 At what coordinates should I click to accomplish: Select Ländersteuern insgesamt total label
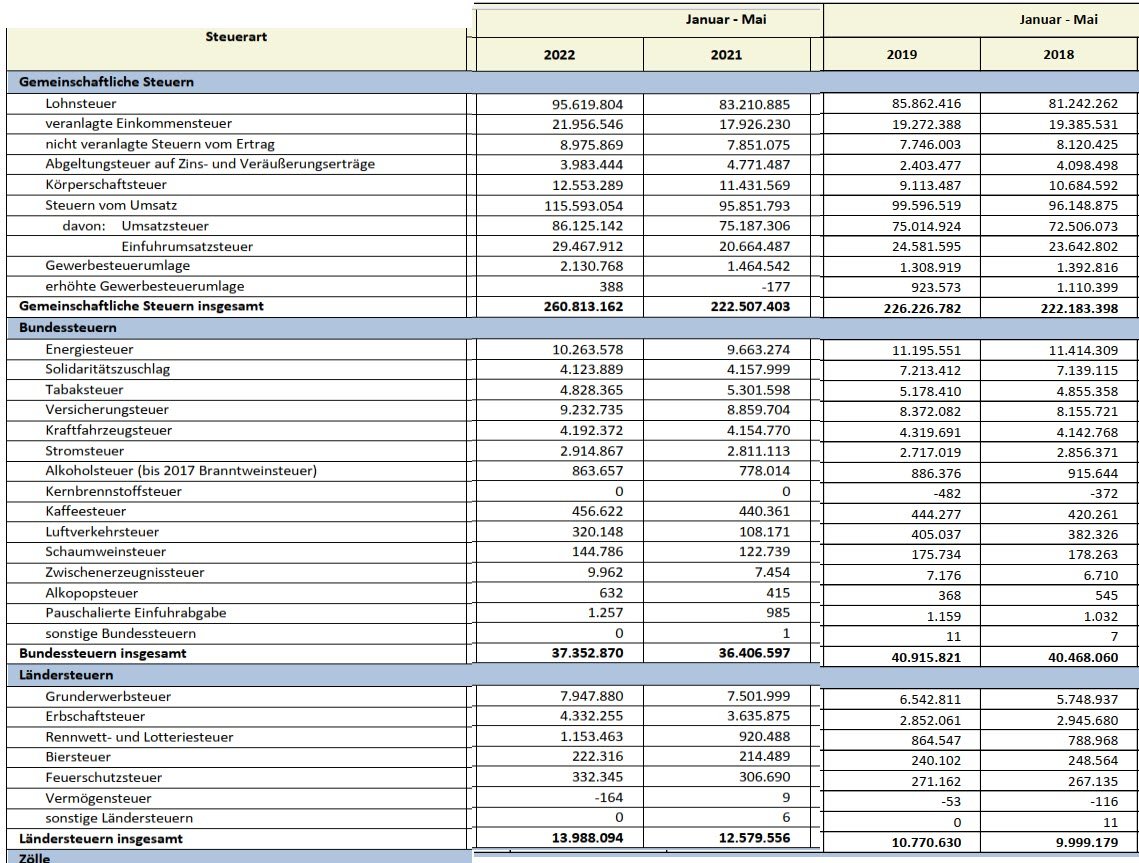(x=101, y=839)
